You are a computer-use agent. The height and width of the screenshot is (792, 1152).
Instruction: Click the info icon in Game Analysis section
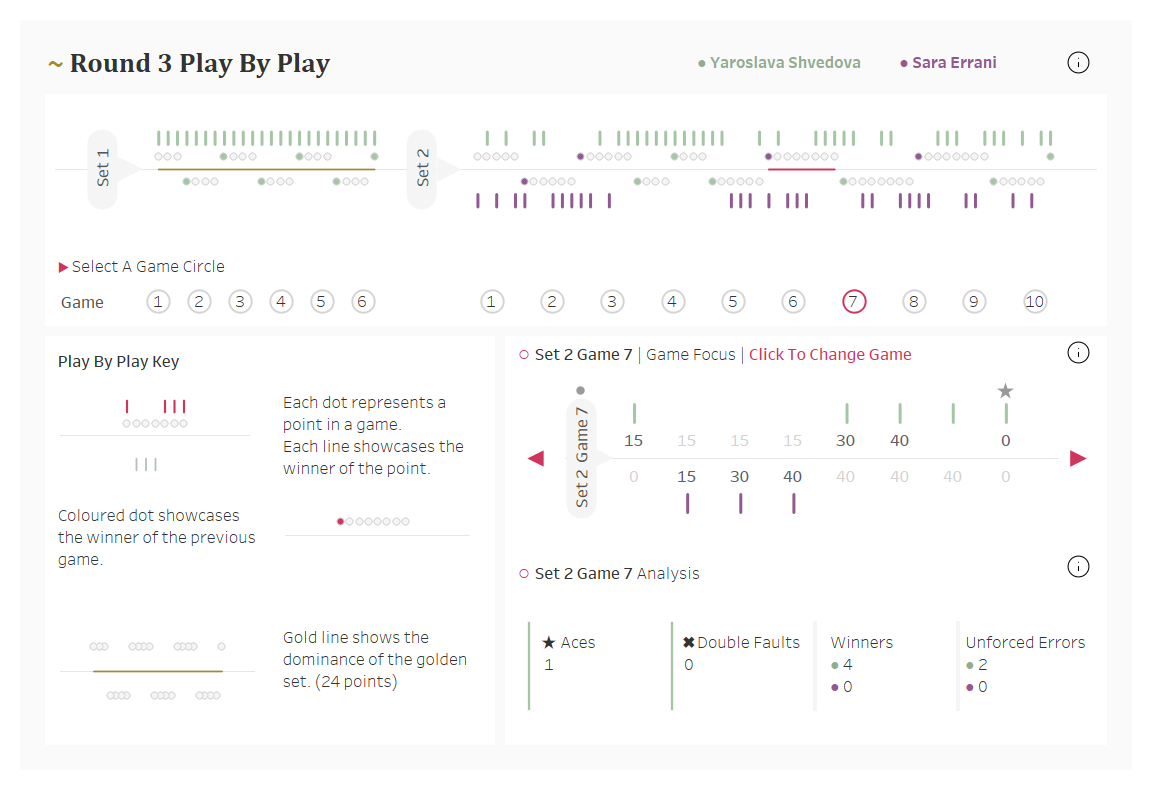pyautogui.click(x=1078, y=567)
